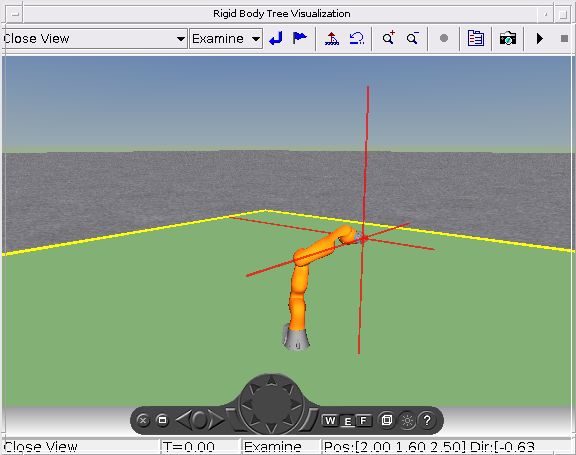576x455 pixels.
Task: Click the blue flag create viewpoint icon
Action: pos(299,38)
